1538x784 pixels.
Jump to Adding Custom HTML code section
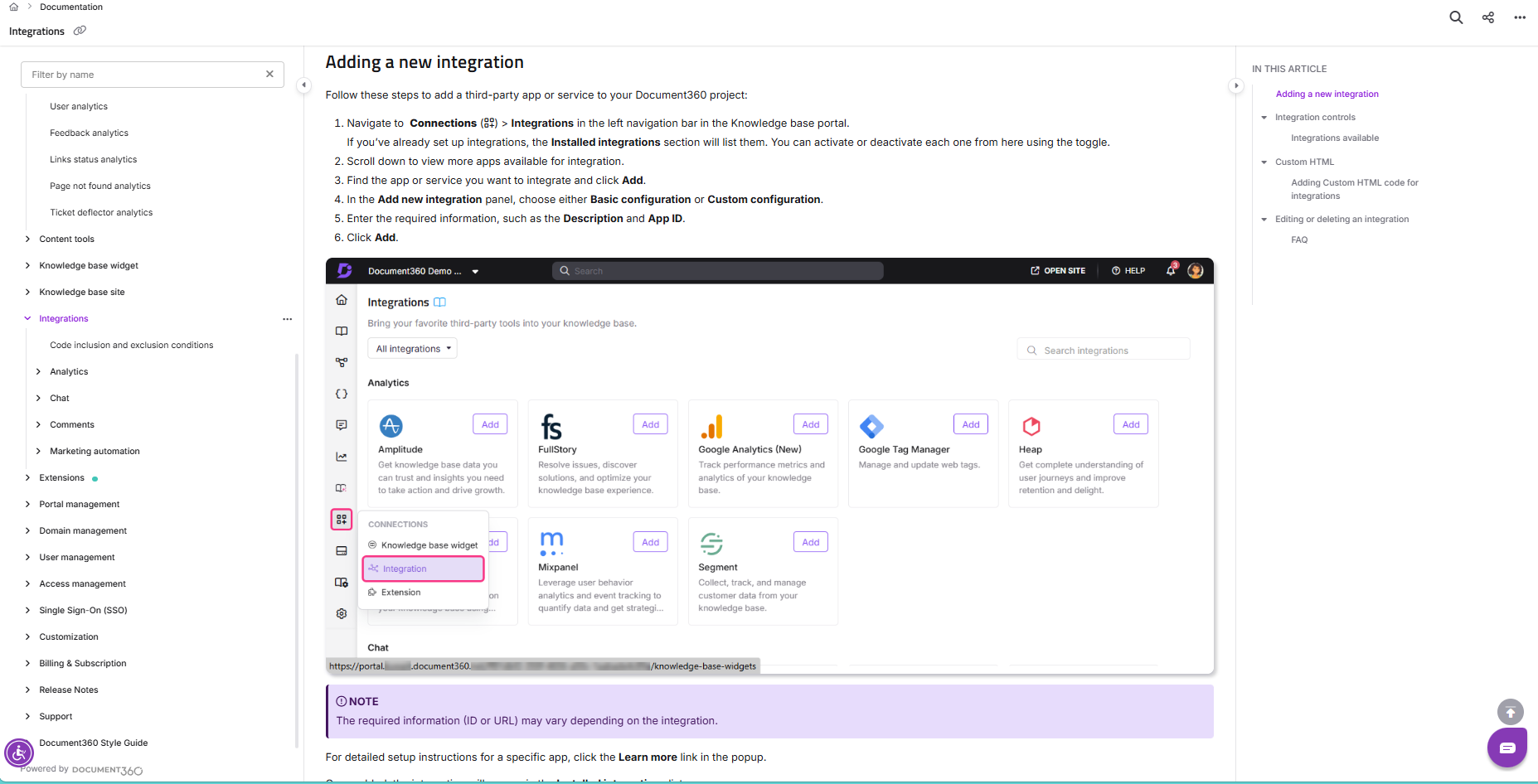tap(1355, 189)
